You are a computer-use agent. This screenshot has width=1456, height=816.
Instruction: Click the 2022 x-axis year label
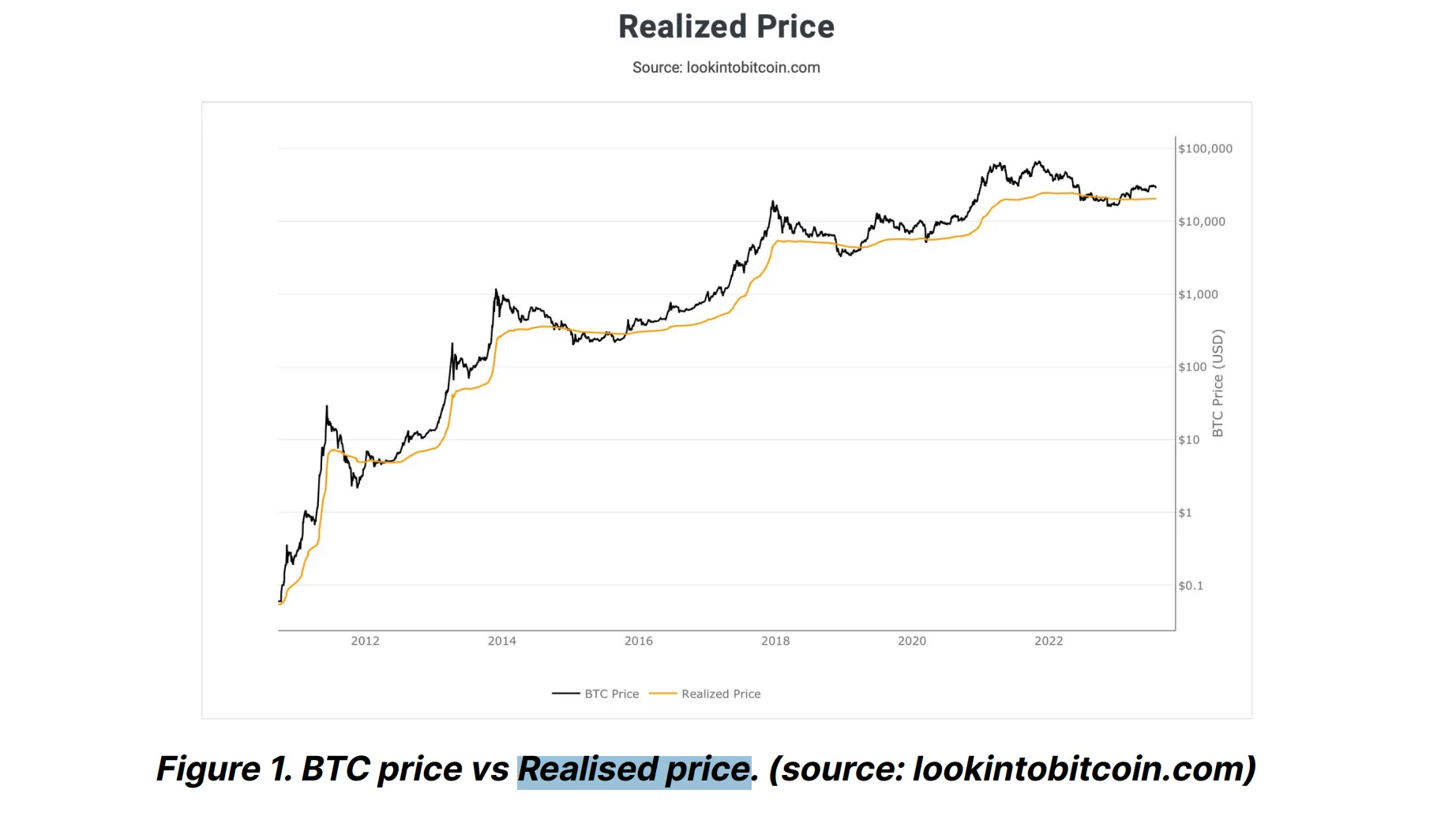(1049, 641)
